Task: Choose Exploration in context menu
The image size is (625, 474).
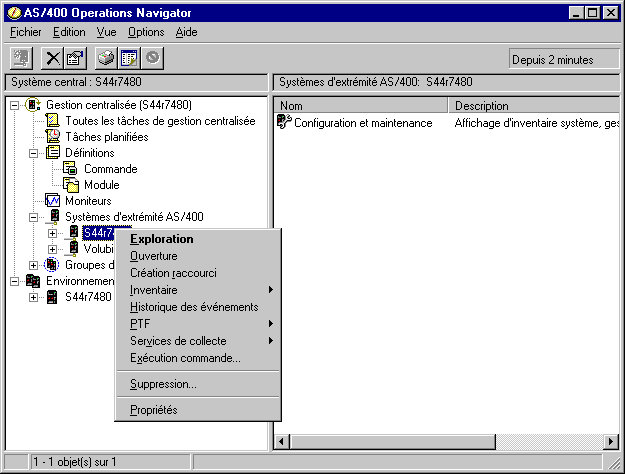Action: coord(198,239)
